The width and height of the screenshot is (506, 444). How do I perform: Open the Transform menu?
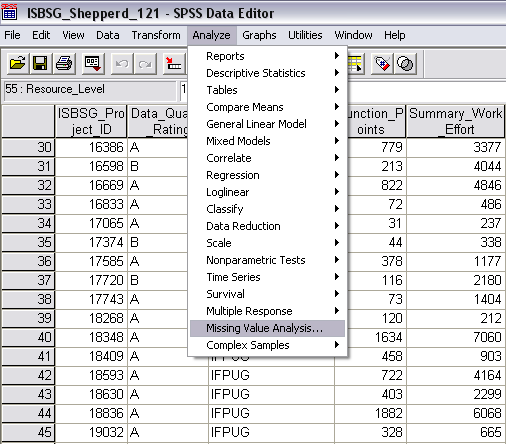[156, 35]
